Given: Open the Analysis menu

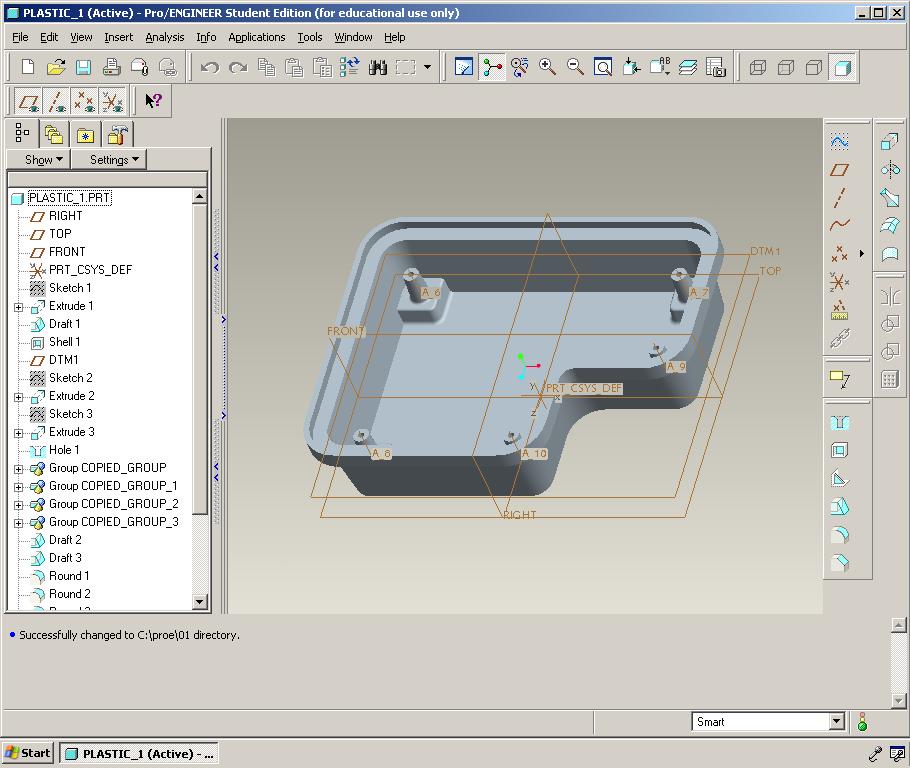Looking at the screenshot, I should (x=164, y=37).
